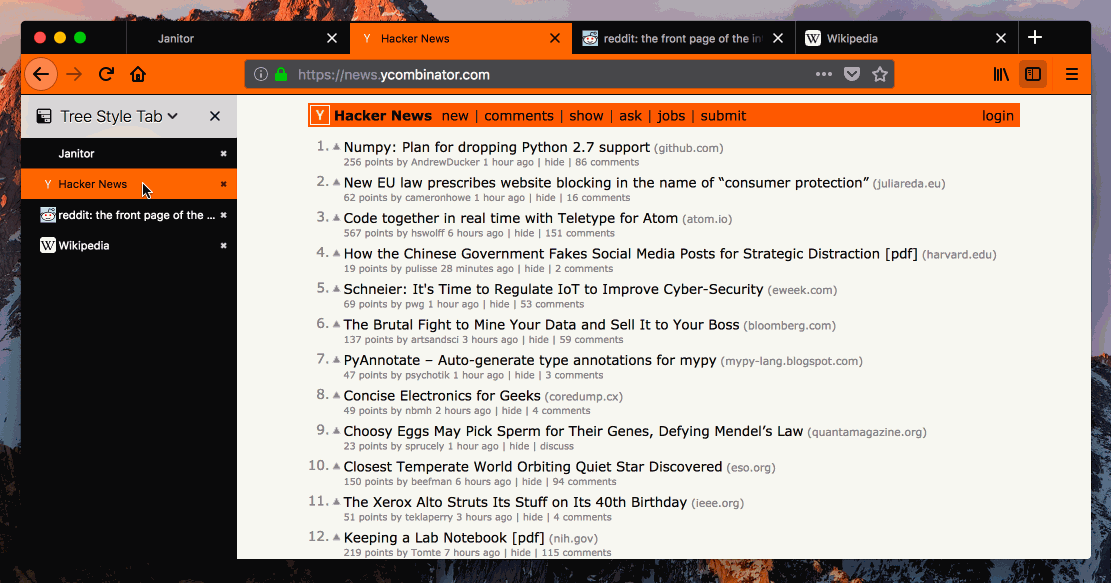Close Hacker News in the sidebar tree

(223, 184)
